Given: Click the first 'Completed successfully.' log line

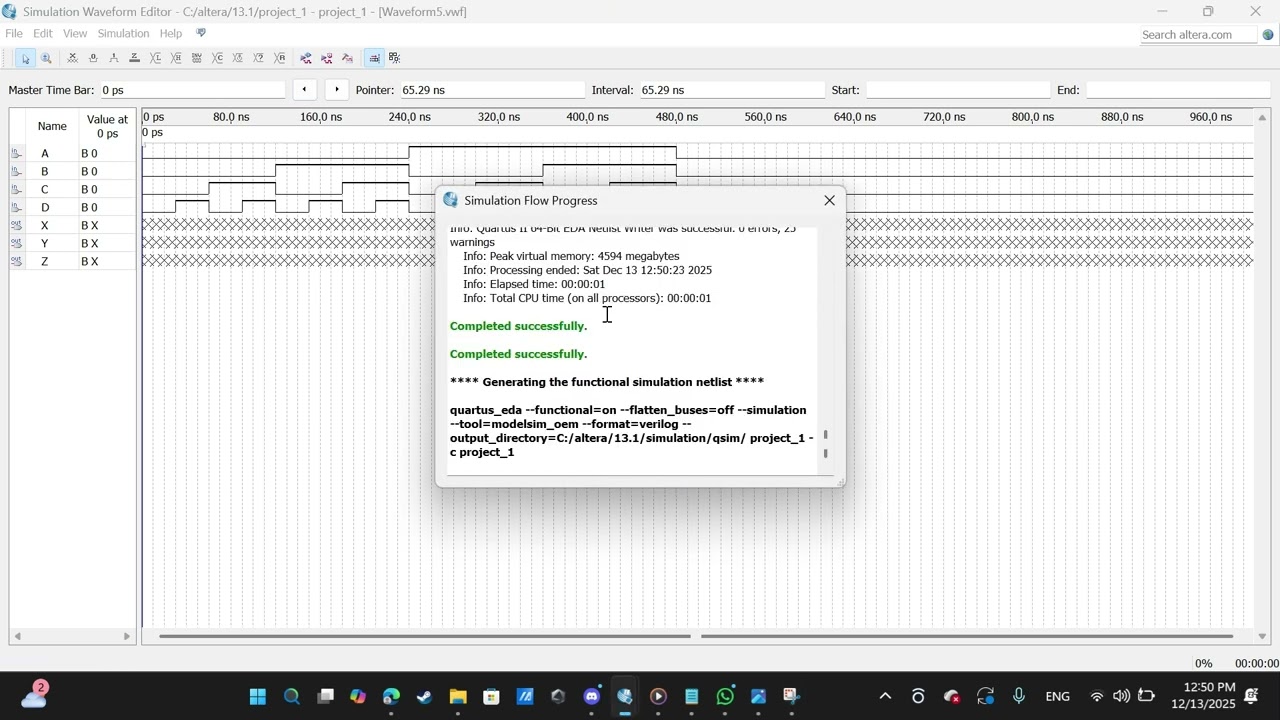Looking at the screenshot, I should point(518,326).
